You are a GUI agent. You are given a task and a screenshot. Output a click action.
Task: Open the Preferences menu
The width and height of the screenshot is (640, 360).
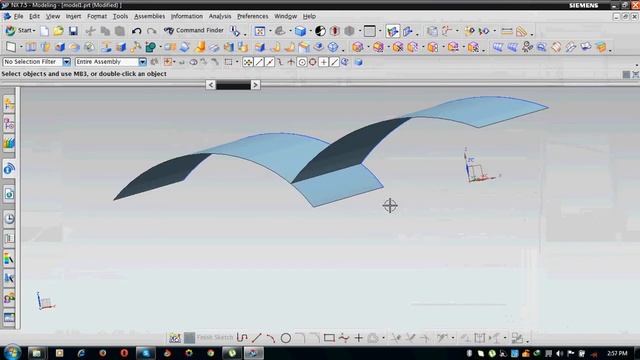(253, 16)
